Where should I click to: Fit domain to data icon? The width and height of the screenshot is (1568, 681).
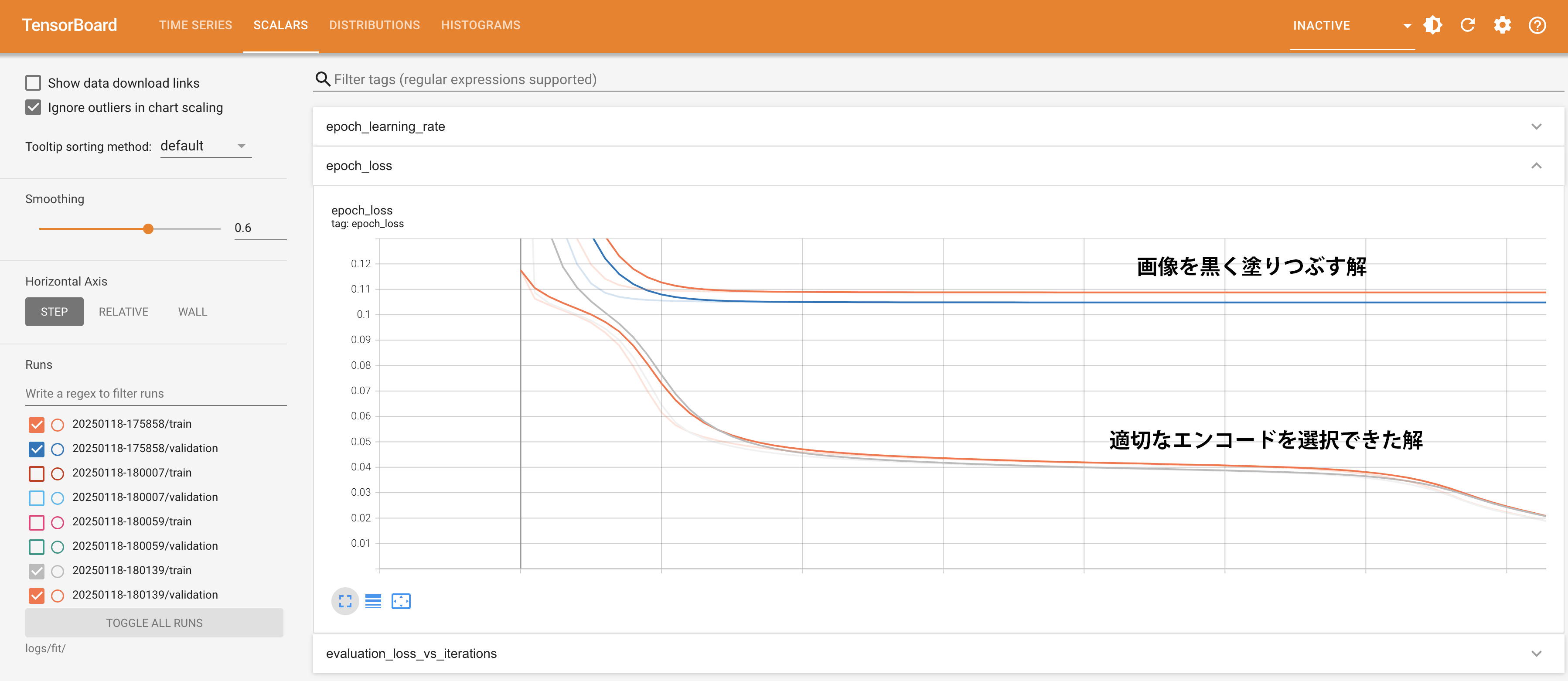pyautogui.click(x=401, y=601)
